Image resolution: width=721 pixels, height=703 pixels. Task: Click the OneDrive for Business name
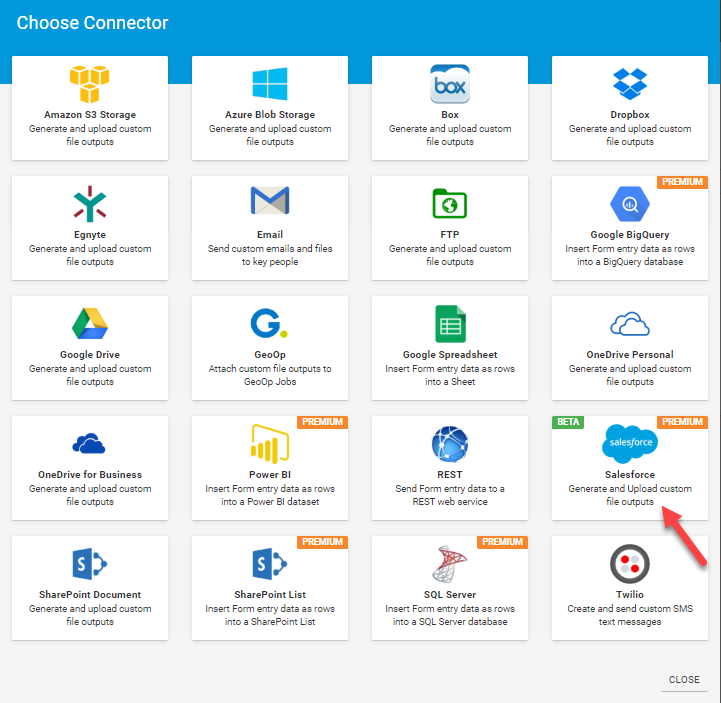click(x=90, y=474)
